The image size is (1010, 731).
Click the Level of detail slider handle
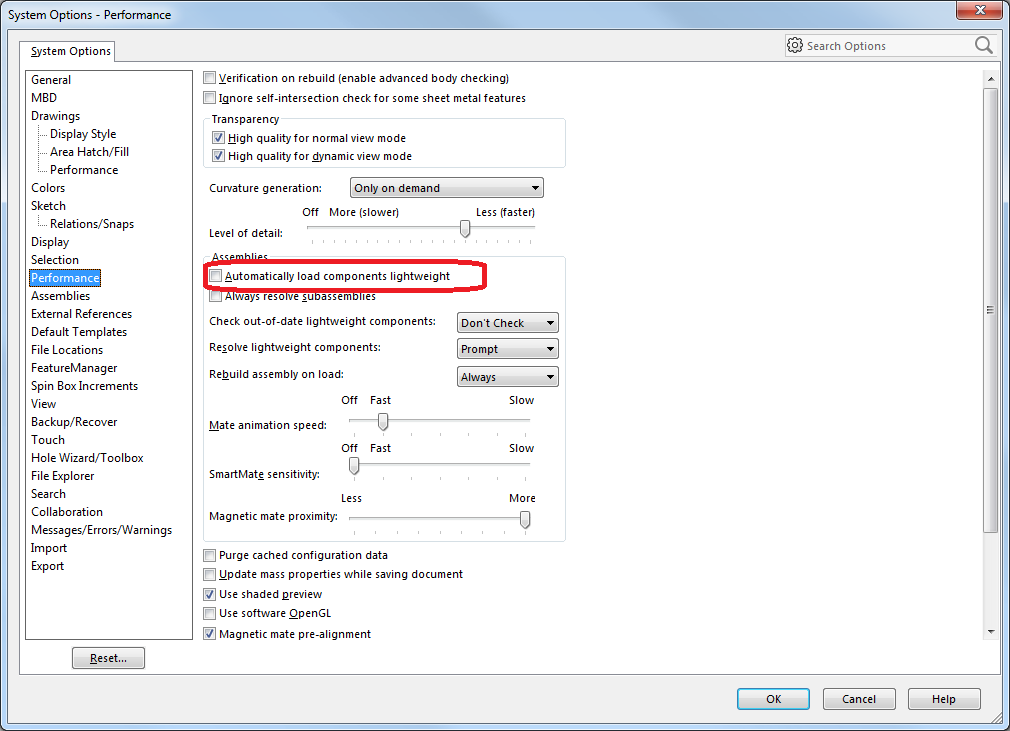click(x=465, y=230)
